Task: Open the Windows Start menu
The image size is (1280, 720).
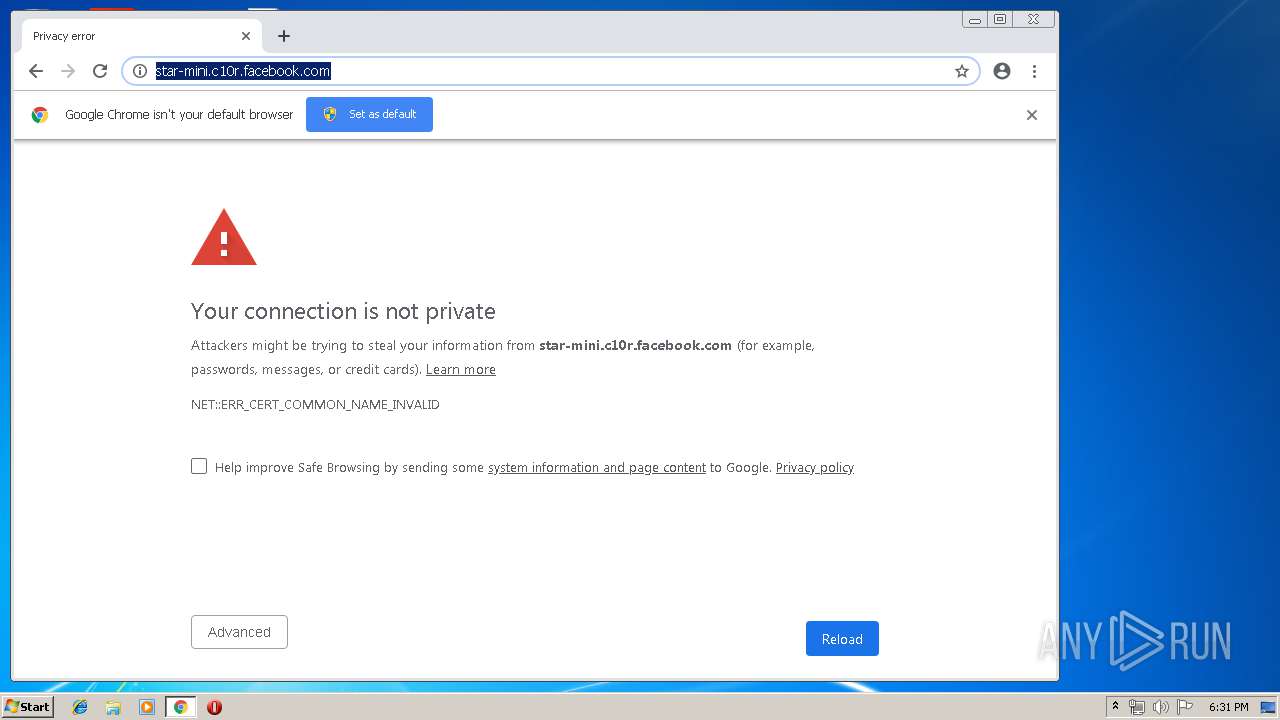Action: click(x=27, y=707)
